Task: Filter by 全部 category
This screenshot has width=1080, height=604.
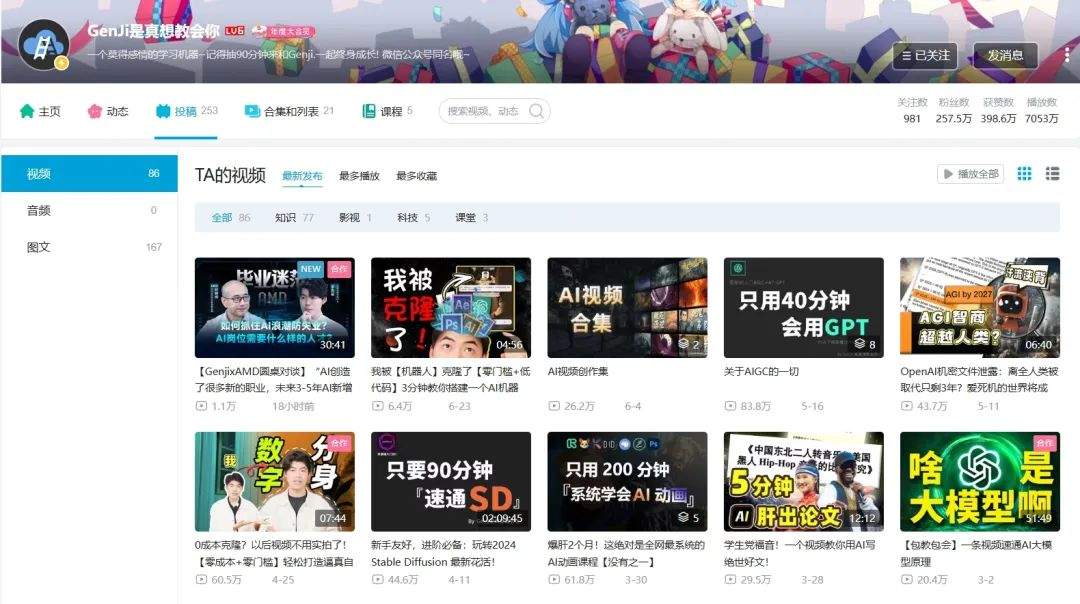Action: click(x=231, y=218)
